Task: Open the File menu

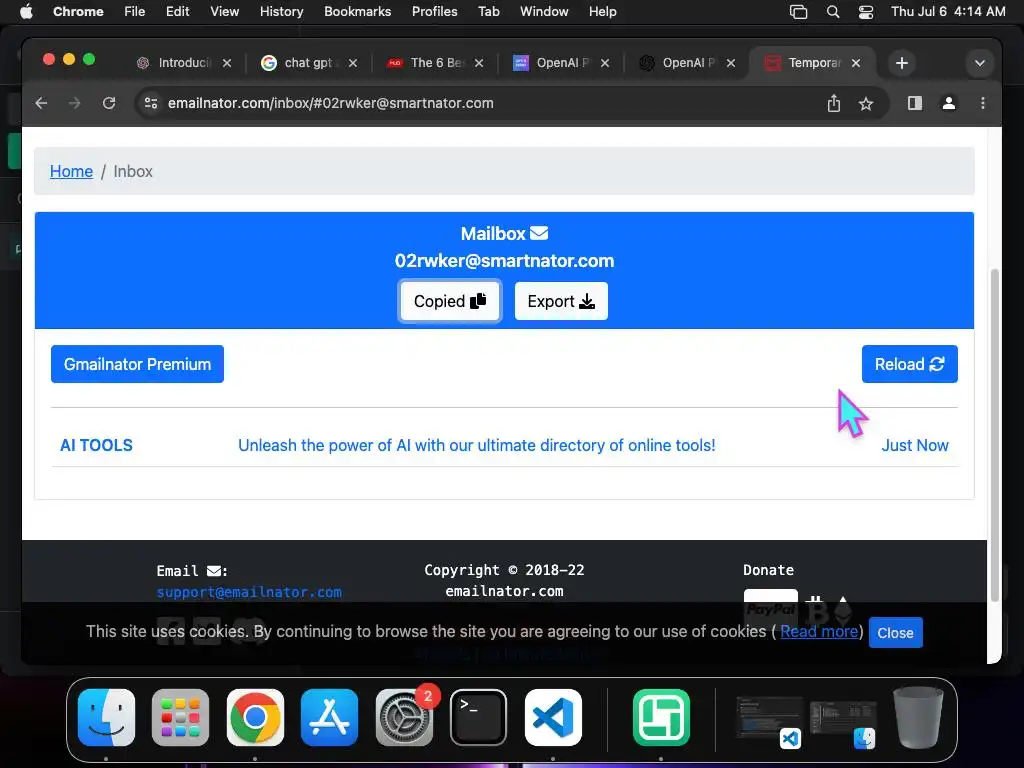Action: click(135, 12)
